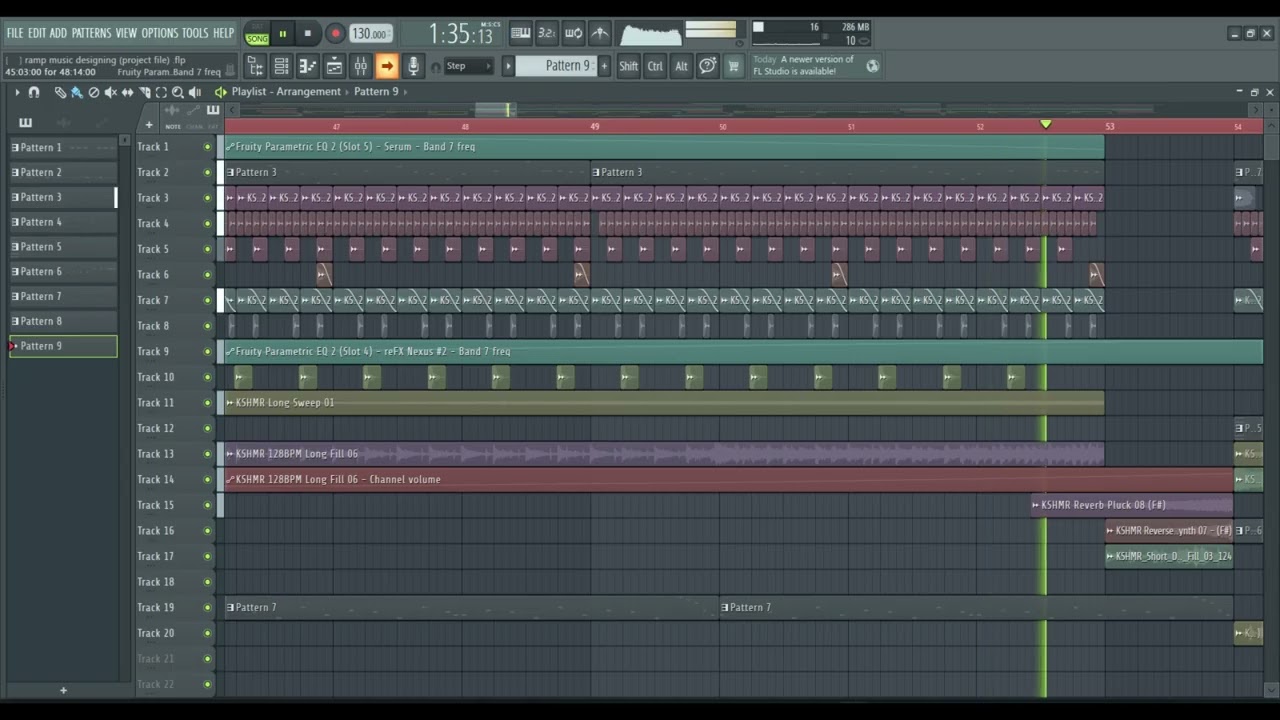Click the green Playlist speaker icon
Screen dimensions: 1280x720
pyautogui.click(x=220, y=92)
